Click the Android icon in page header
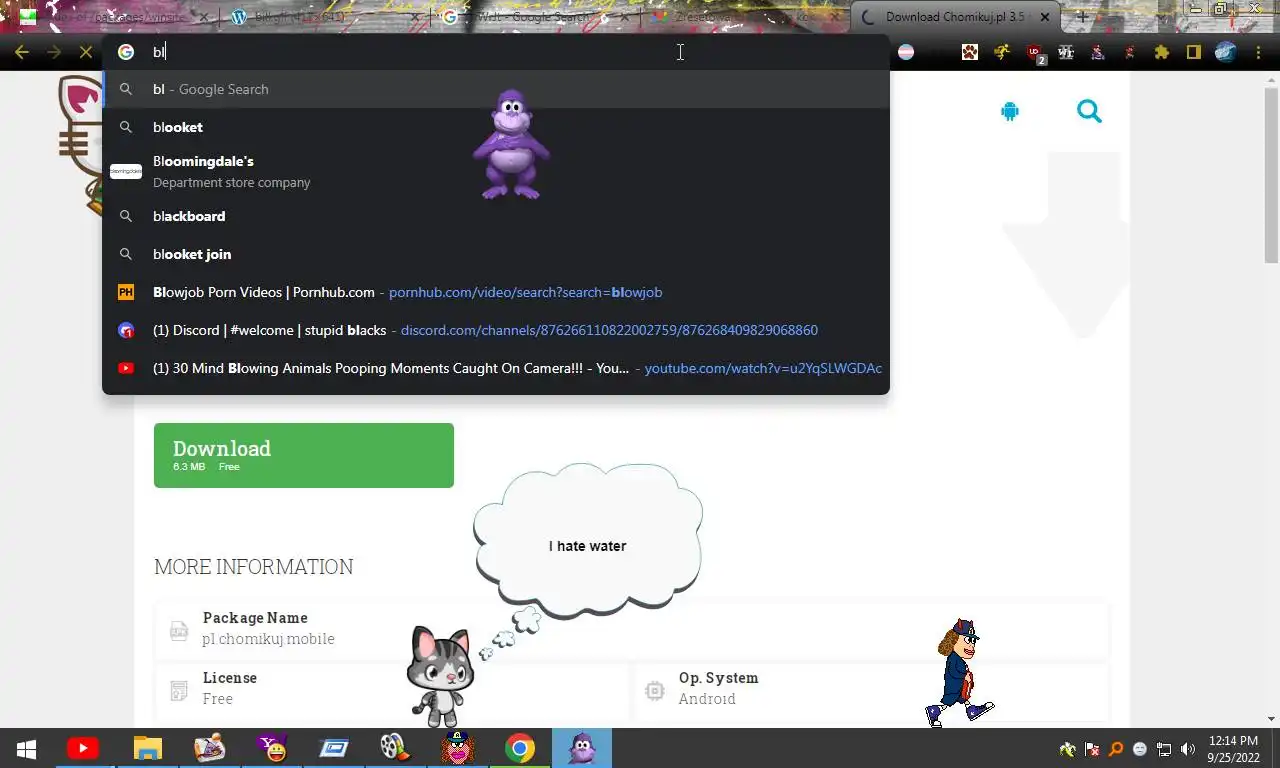The width and height of the screenshot is (1280, 768). coord(1009,112)
